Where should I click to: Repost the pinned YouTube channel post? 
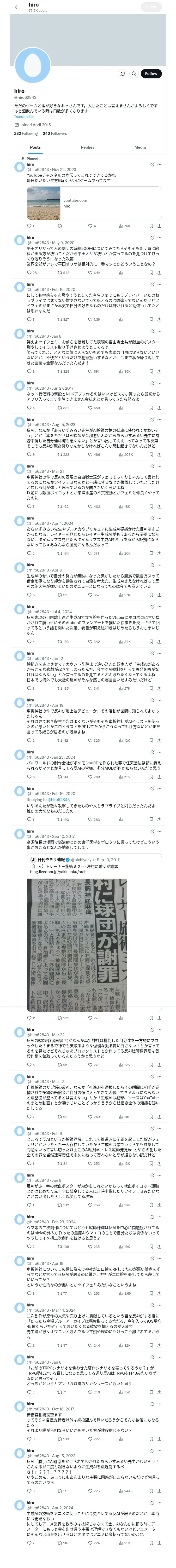[59, 226]
